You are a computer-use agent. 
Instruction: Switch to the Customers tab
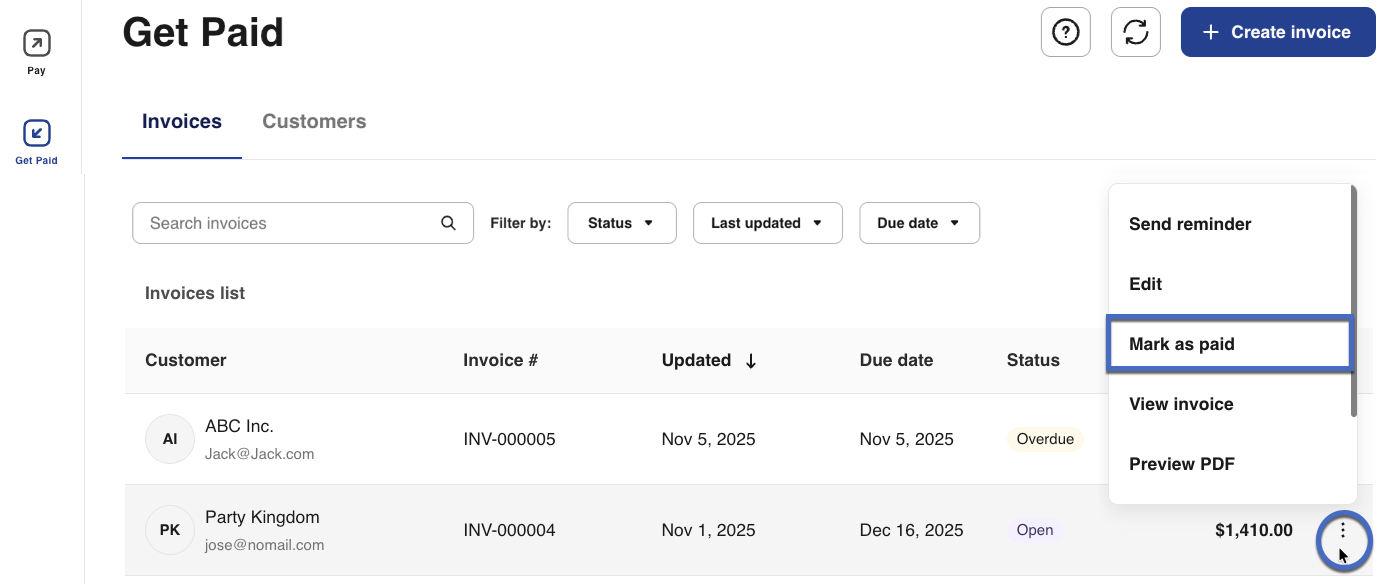(314, 122)
